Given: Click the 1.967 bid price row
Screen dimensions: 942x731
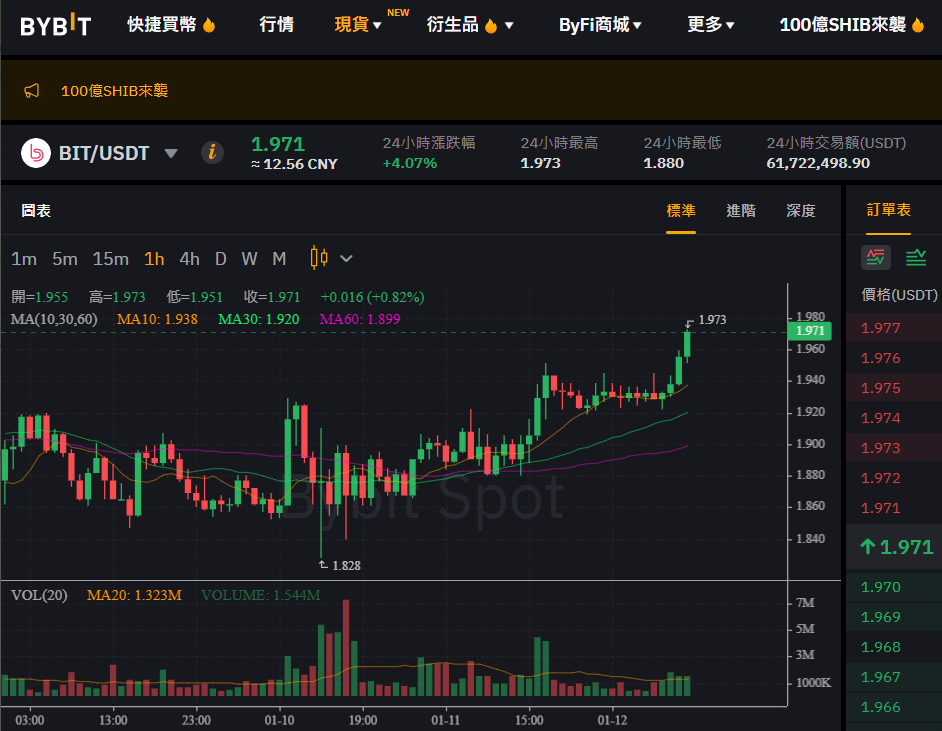Looking at the screenshot, I should [894, 677].
